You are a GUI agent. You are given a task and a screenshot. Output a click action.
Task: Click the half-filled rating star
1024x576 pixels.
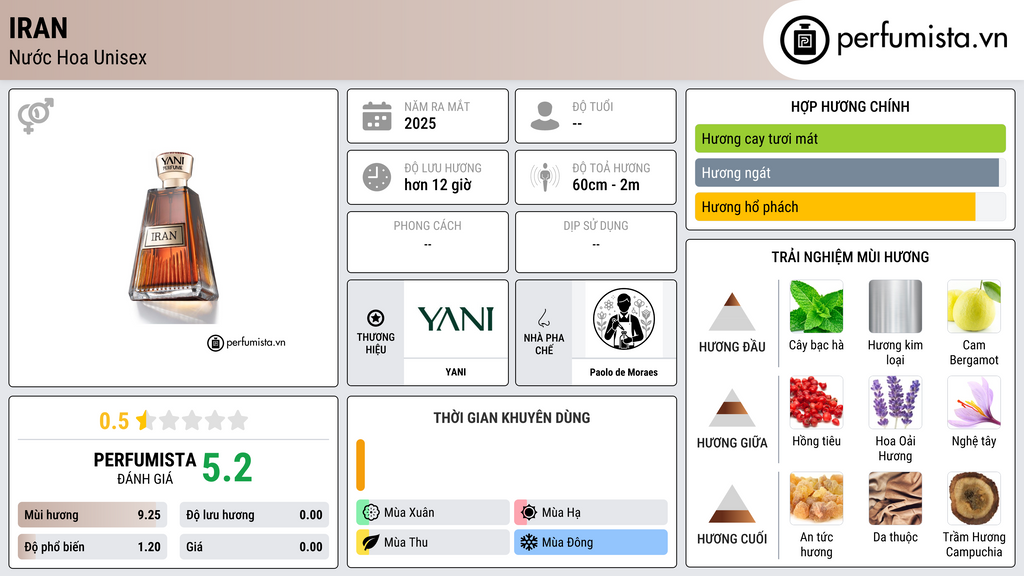(x=146, y=420)
